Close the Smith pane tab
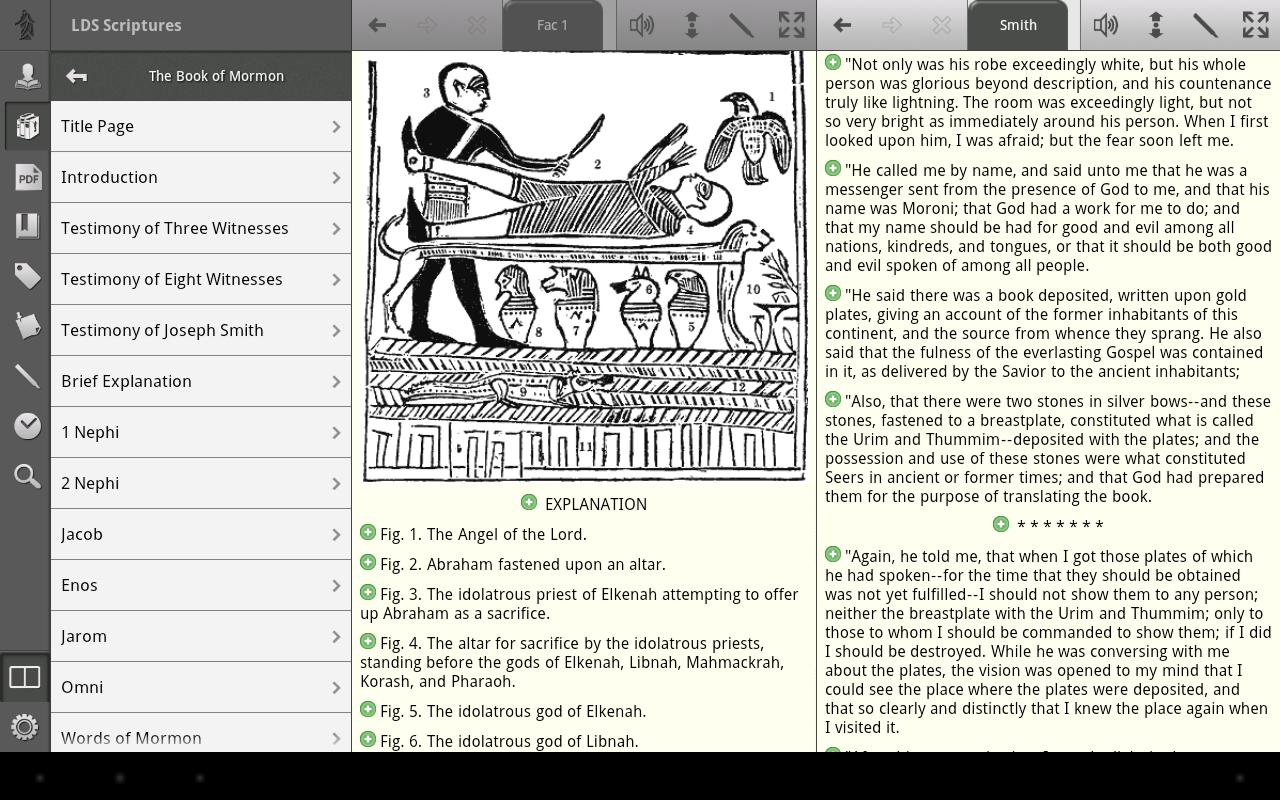This screenshot has width=1280, height=800. click(942, 25)
